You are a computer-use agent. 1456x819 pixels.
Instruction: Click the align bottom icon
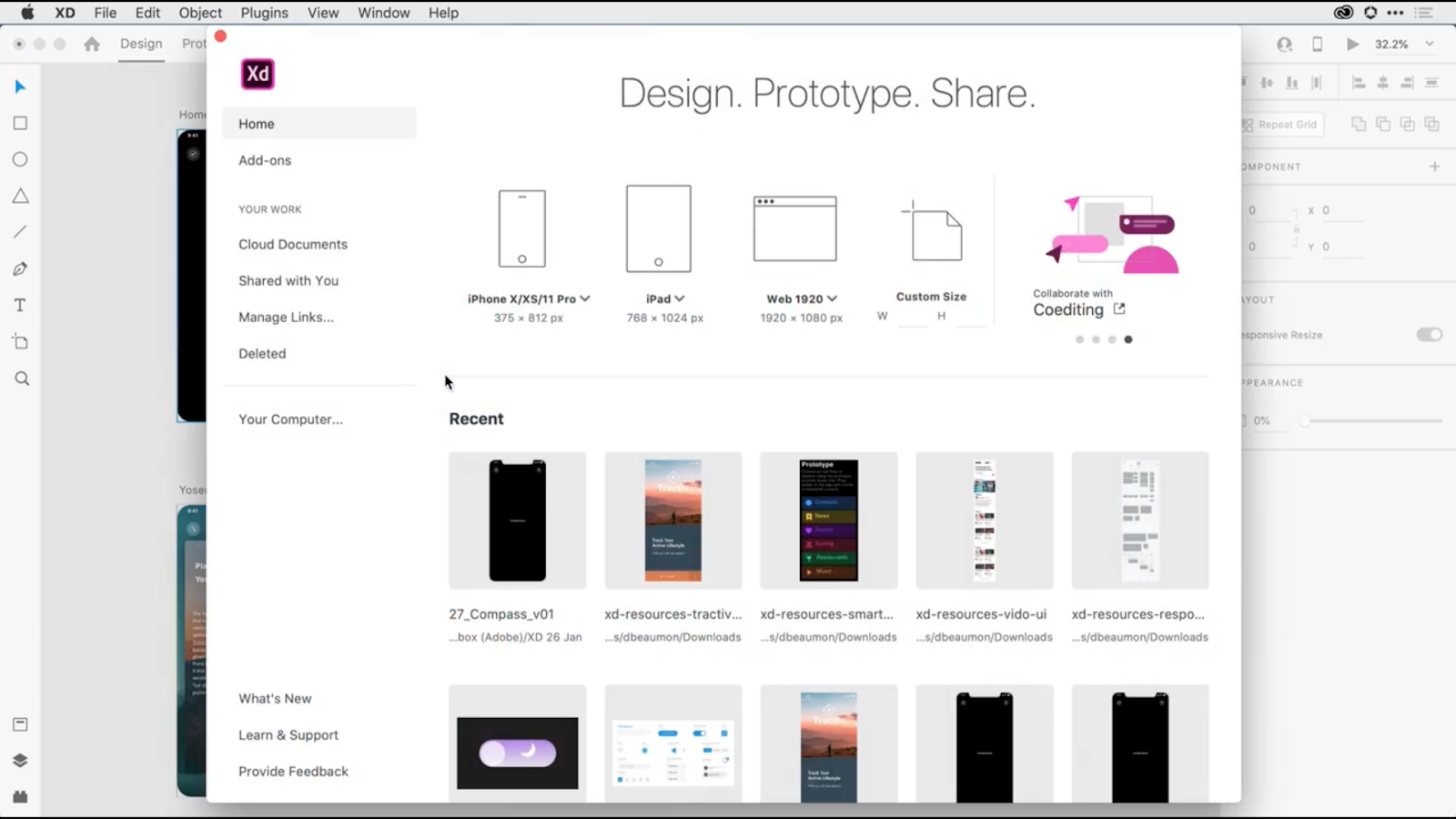click(x=1291, y=83)
